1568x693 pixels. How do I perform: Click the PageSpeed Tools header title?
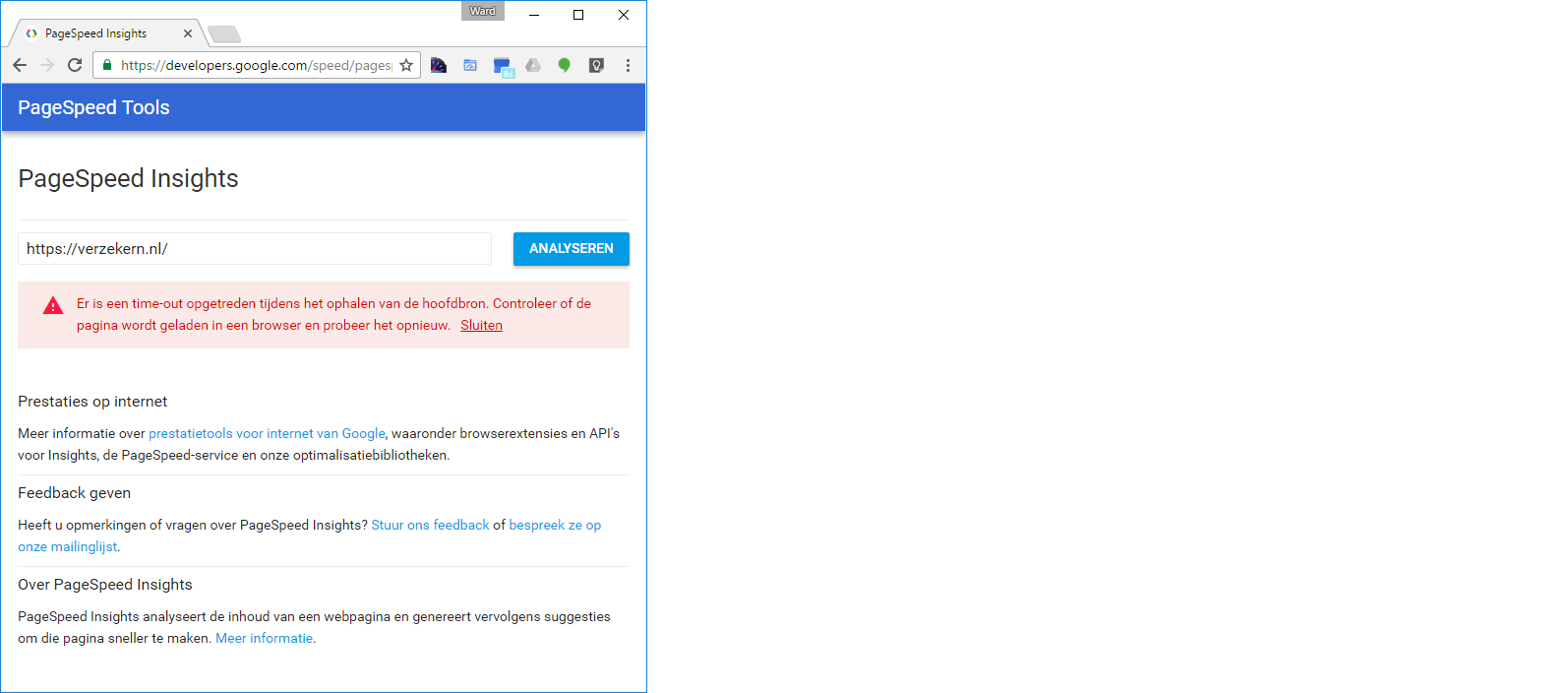[93, 107]
